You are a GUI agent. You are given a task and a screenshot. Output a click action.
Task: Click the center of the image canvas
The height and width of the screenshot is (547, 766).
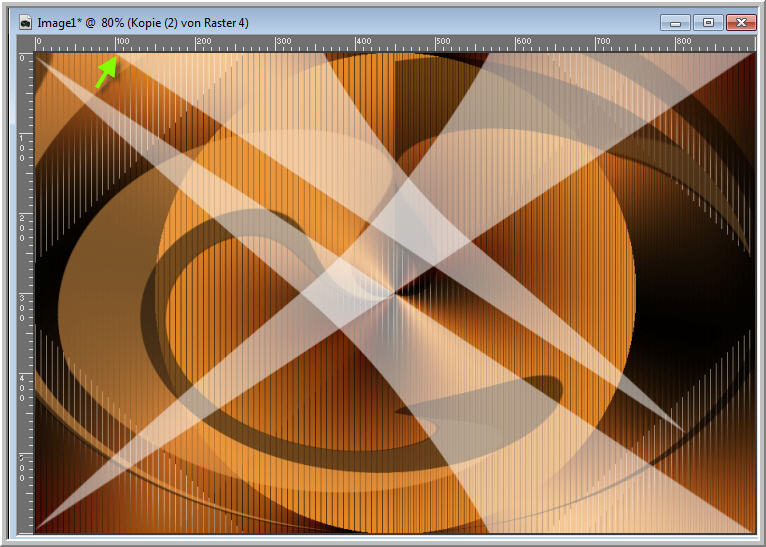click(395, 293)
